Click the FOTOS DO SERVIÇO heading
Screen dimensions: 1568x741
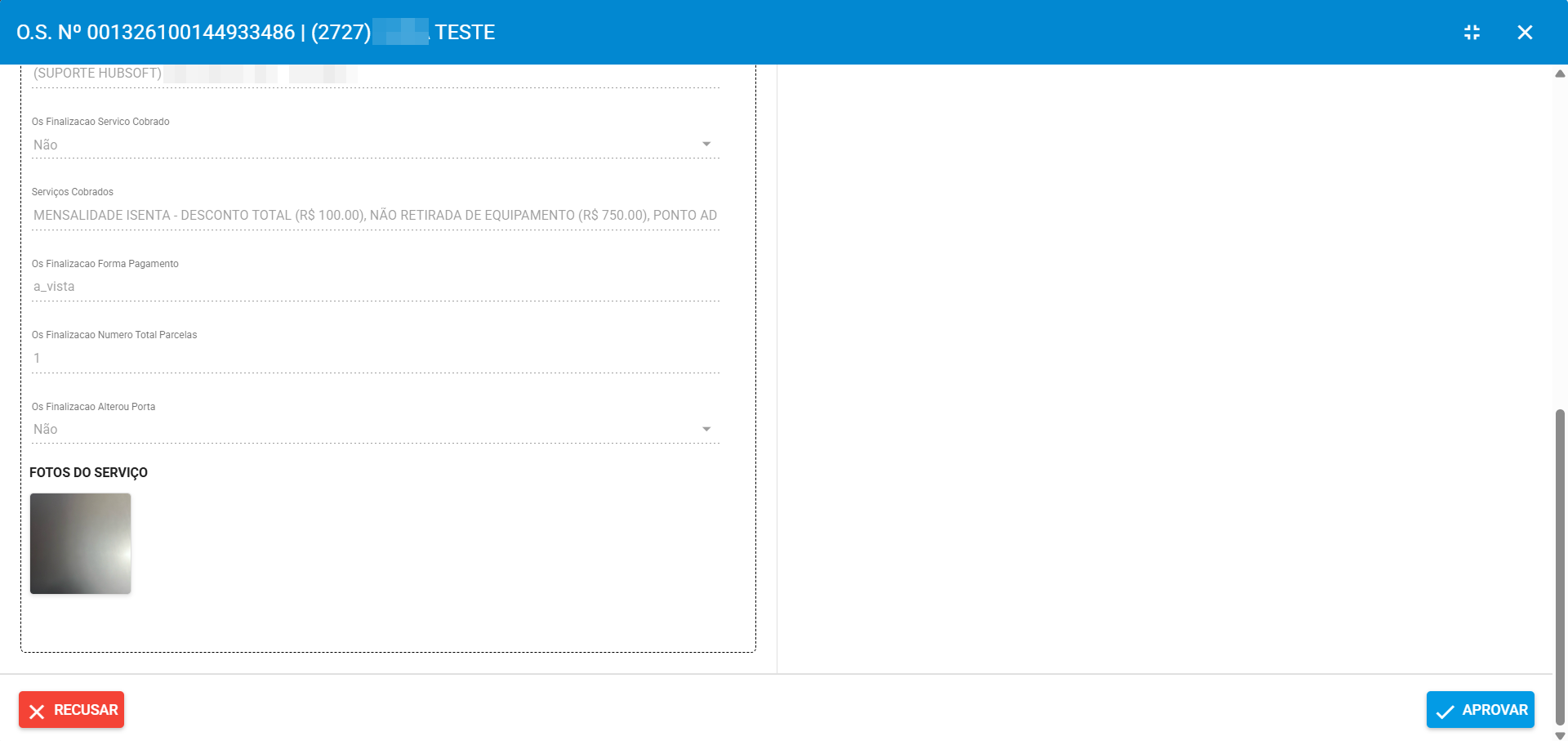[88, 472]
